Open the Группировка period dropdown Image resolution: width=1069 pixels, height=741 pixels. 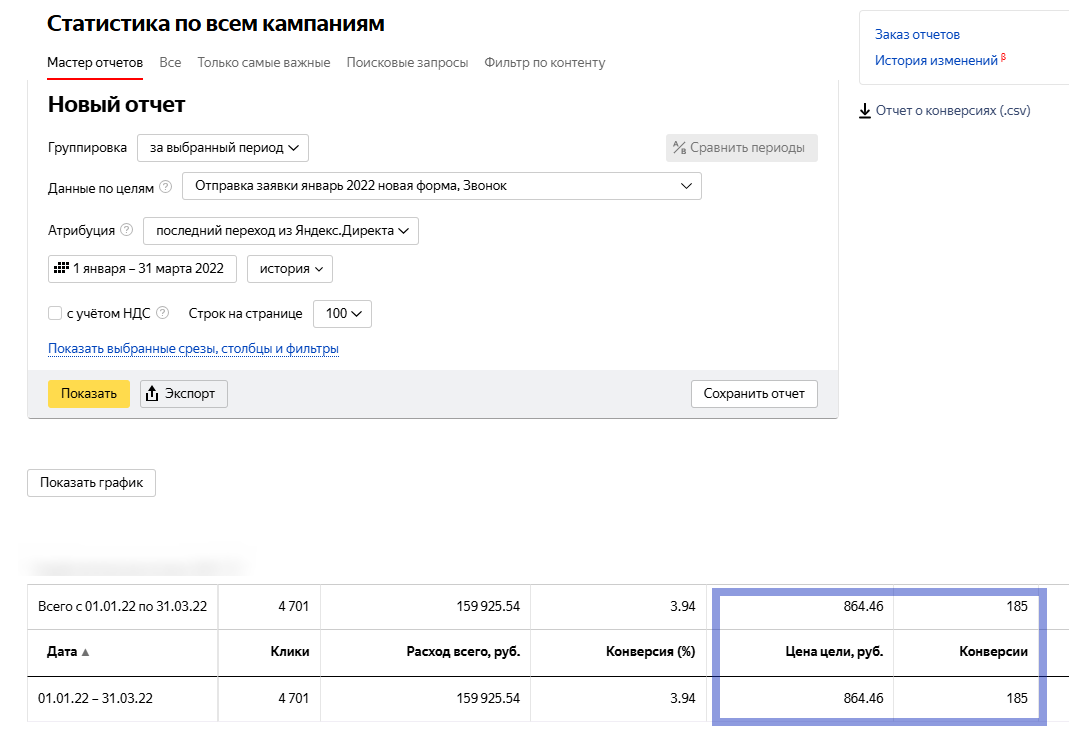[223, 148]
